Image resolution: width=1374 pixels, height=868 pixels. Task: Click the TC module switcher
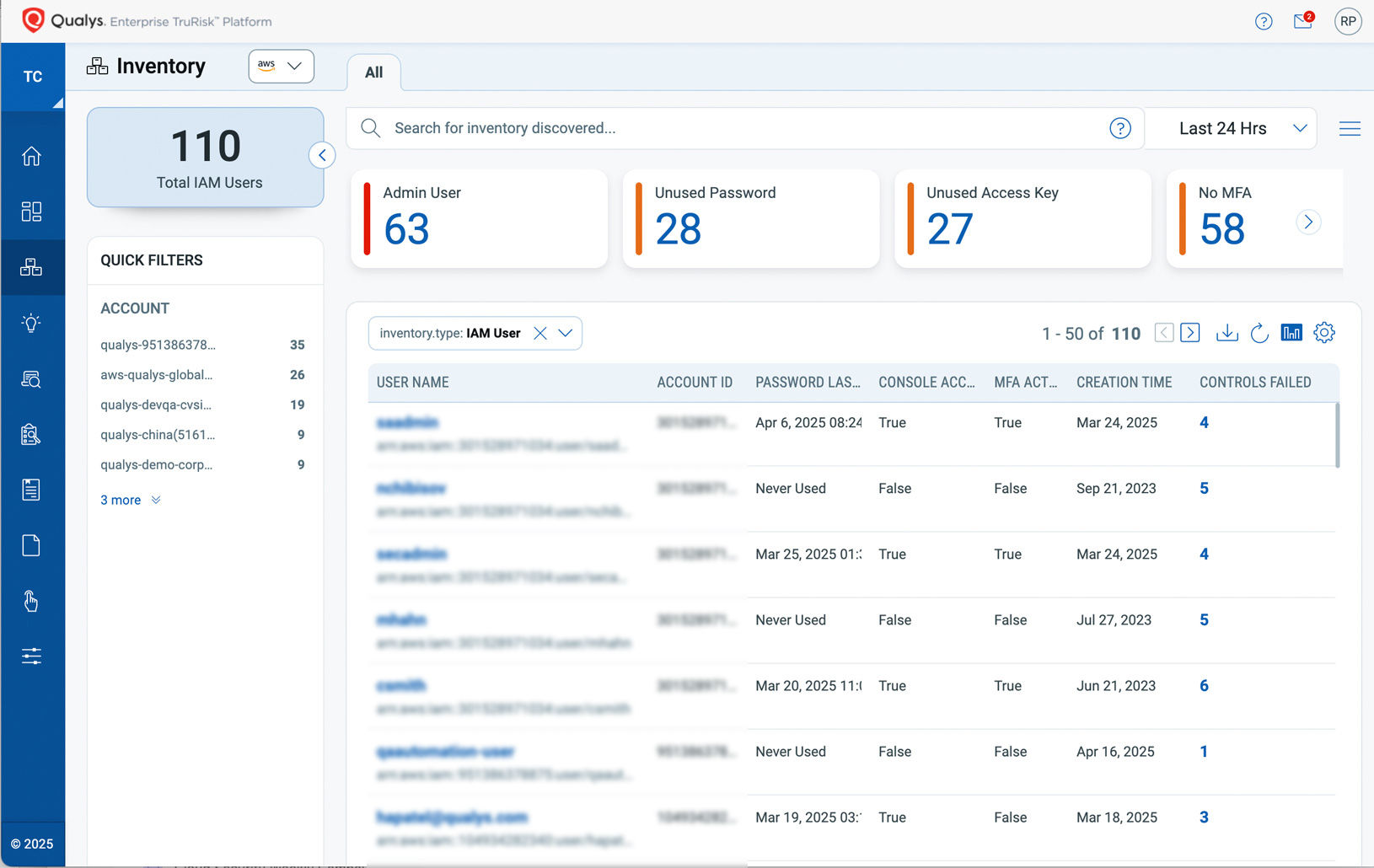(33, 77)
